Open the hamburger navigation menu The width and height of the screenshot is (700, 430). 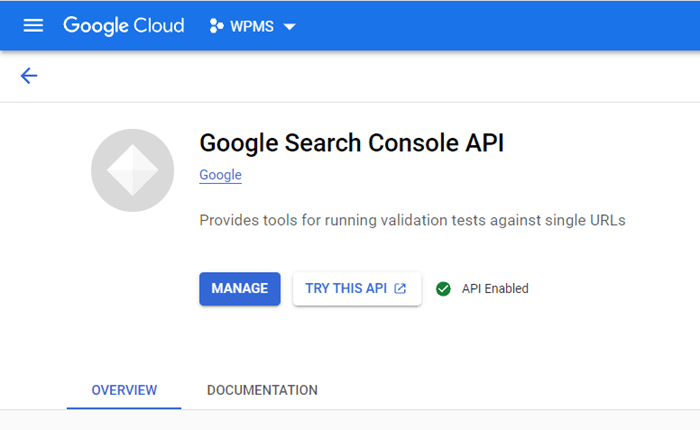(33, 26)
